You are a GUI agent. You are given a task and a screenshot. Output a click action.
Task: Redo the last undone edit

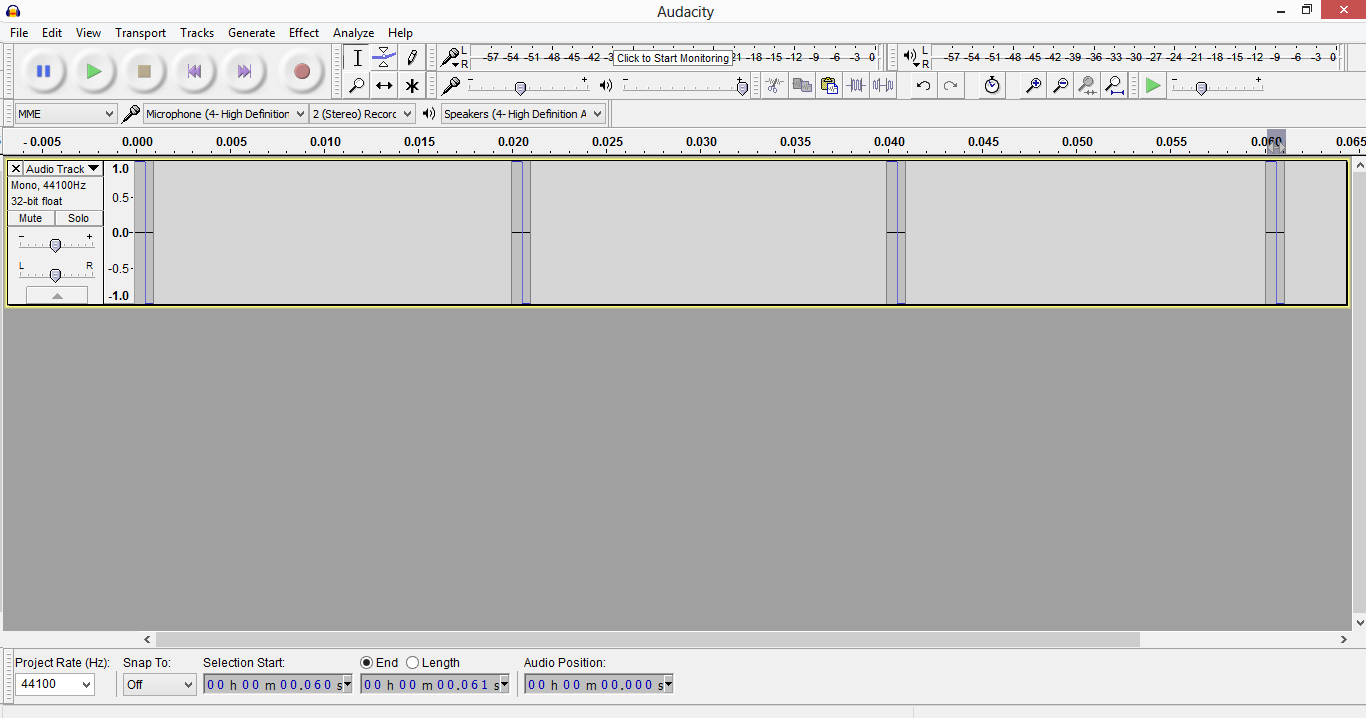pyautogui.click(x=950, y=85)
